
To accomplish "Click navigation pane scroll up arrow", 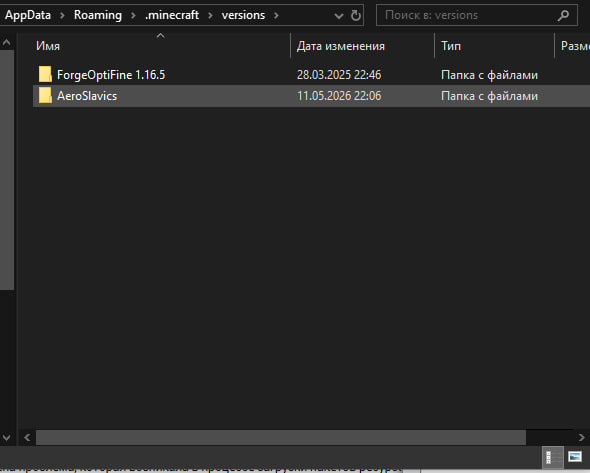I will 7,43.
